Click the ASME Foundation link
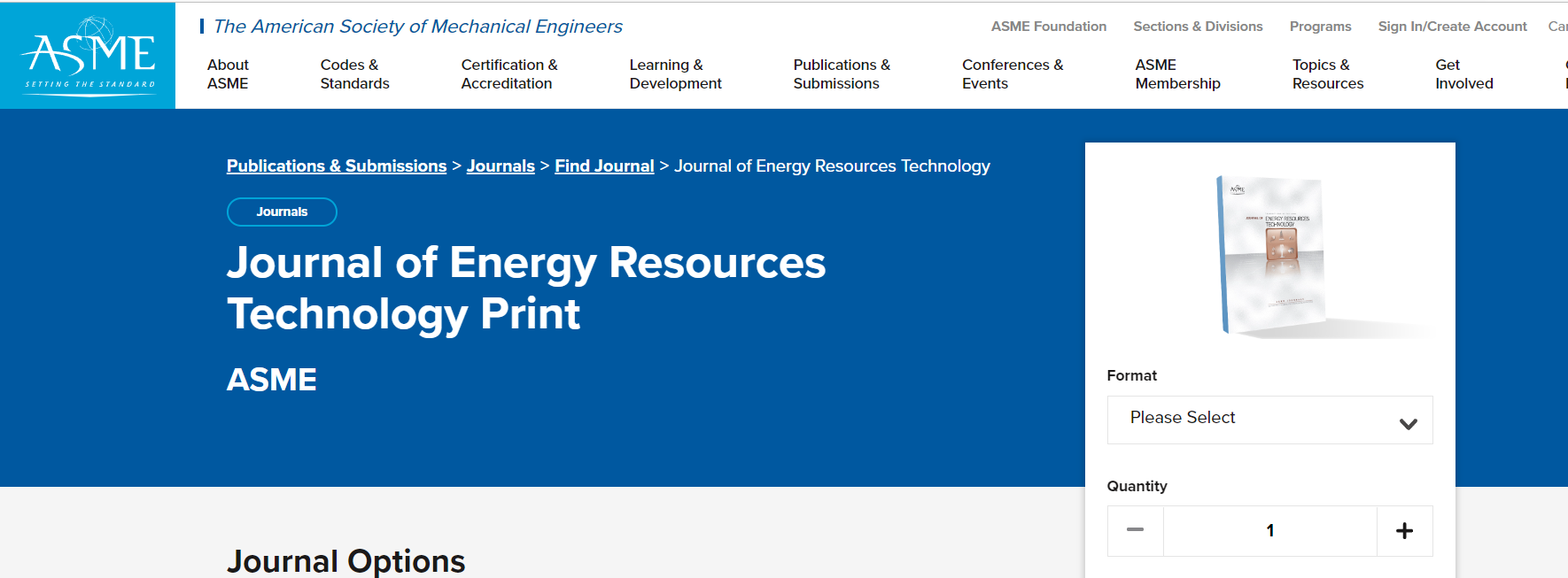 pos(1048,27)
